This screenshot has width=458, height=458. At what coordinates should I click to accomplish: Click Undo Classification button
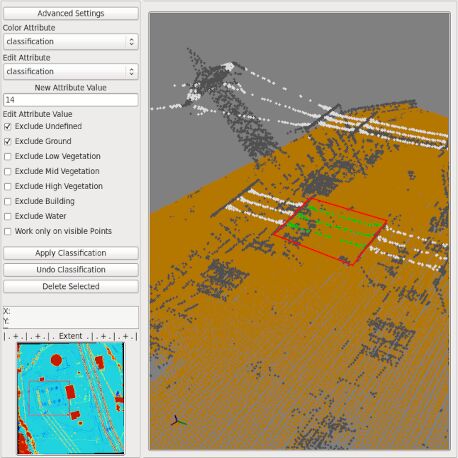pyautogui.click(x=71, y=270)
